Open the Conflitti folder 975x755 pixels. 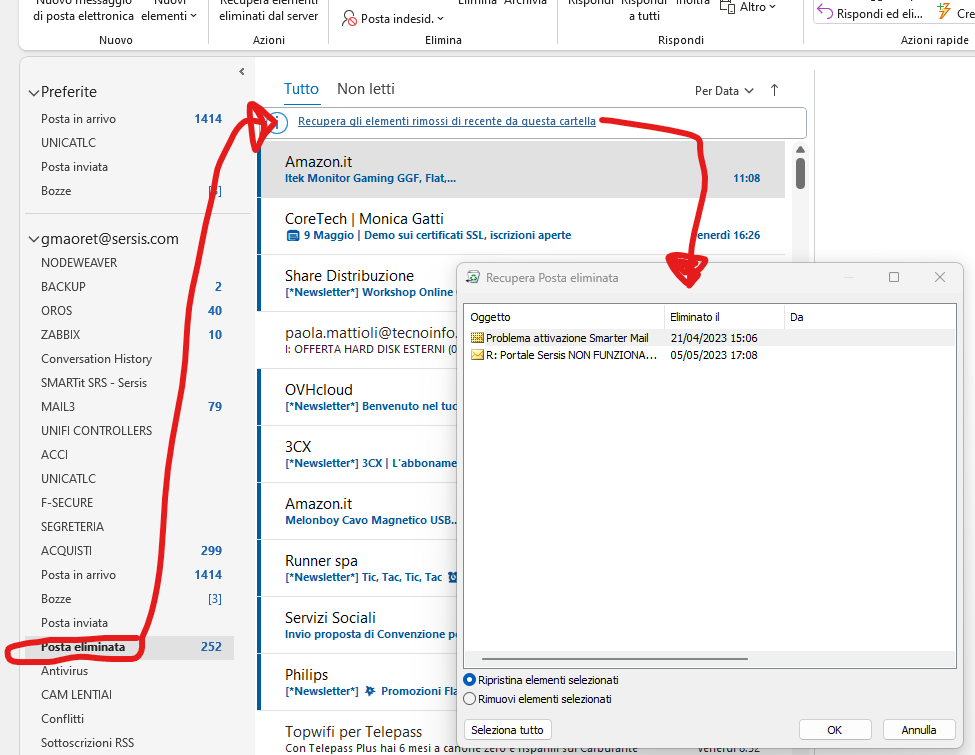point(130,718)
